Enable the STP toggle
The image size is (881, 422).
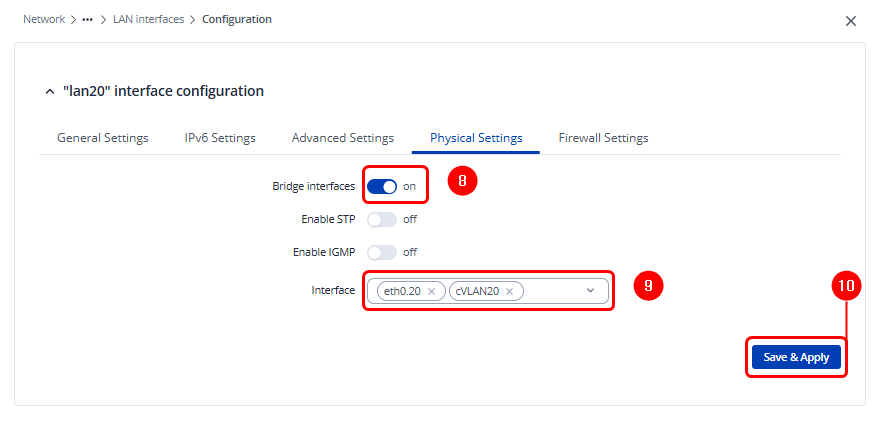tap(382, 219)
